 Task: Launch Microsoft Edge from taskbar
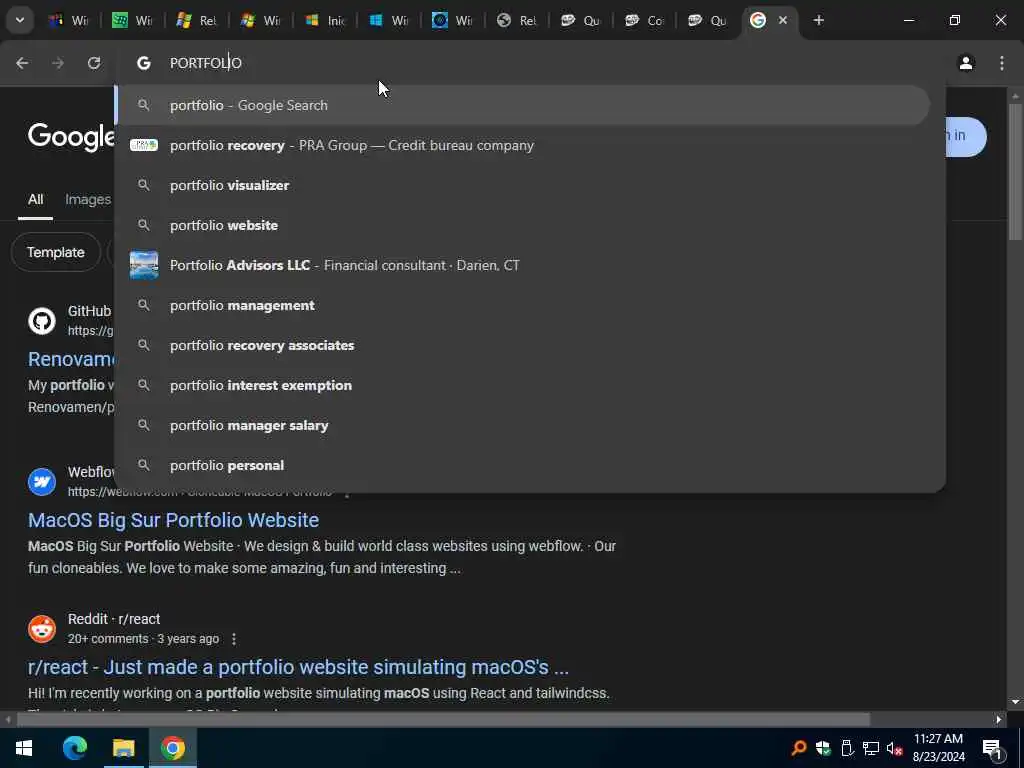point(74,748)
